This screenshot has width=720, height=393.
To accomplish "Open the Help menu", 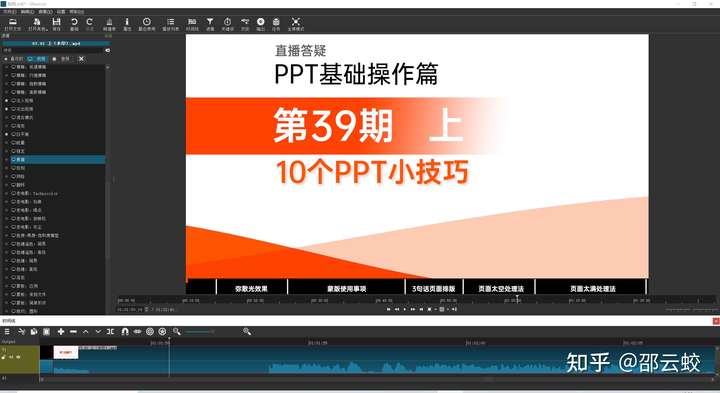I will (x=77, y=11).
